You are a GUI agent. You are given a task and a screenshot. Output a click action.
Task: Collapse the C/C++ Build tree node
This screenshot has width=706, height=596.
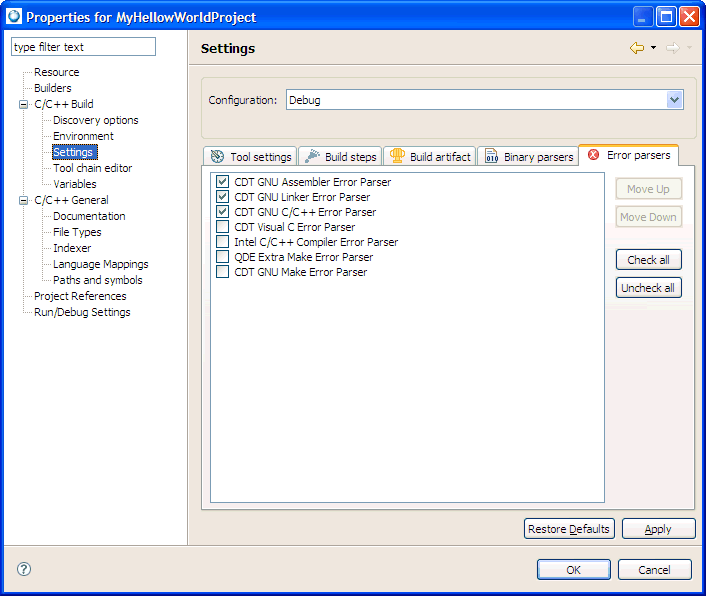[24, 104]
